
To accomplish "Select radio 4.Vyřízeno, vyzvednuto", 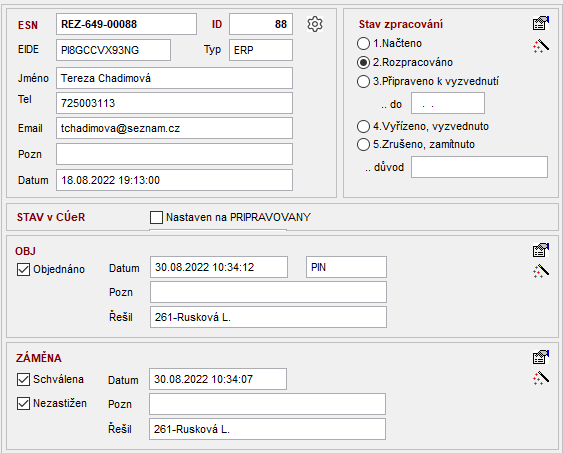I will tap(363, 126).
